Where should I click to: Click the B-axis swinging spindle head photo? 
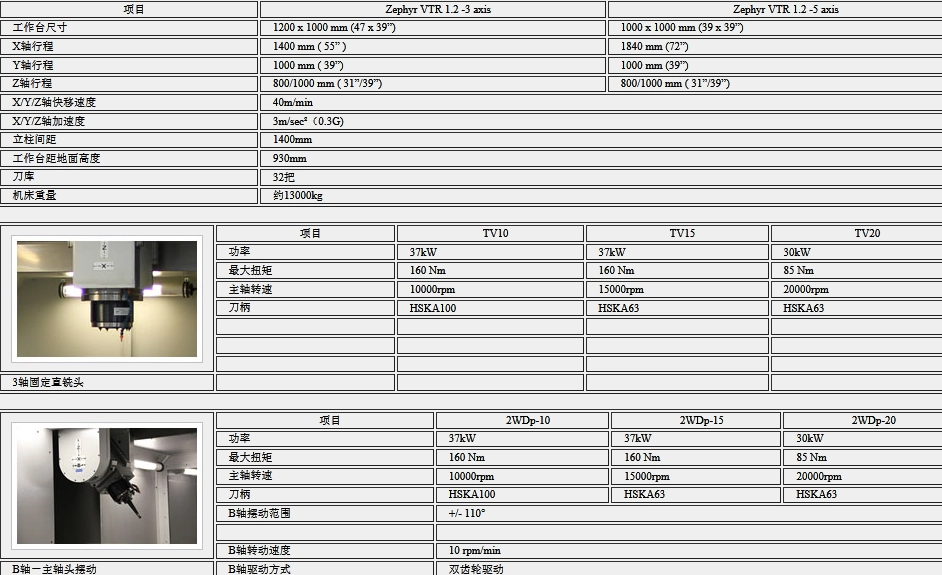(x=107, y=485)
